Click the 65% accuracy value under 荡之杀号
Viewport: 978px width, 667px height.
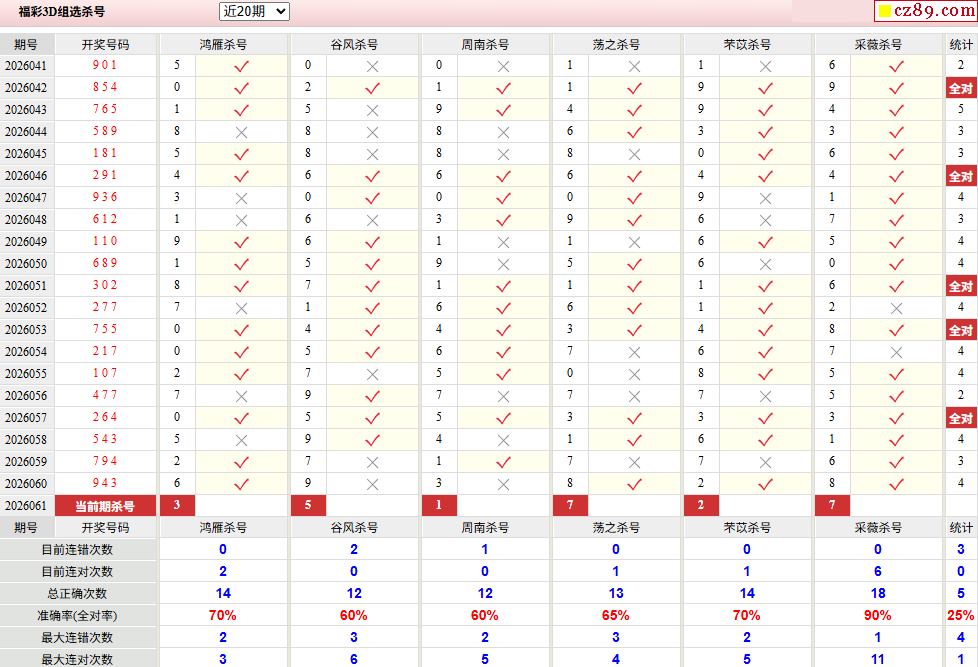pyautogui.click(x=616, y=616)
